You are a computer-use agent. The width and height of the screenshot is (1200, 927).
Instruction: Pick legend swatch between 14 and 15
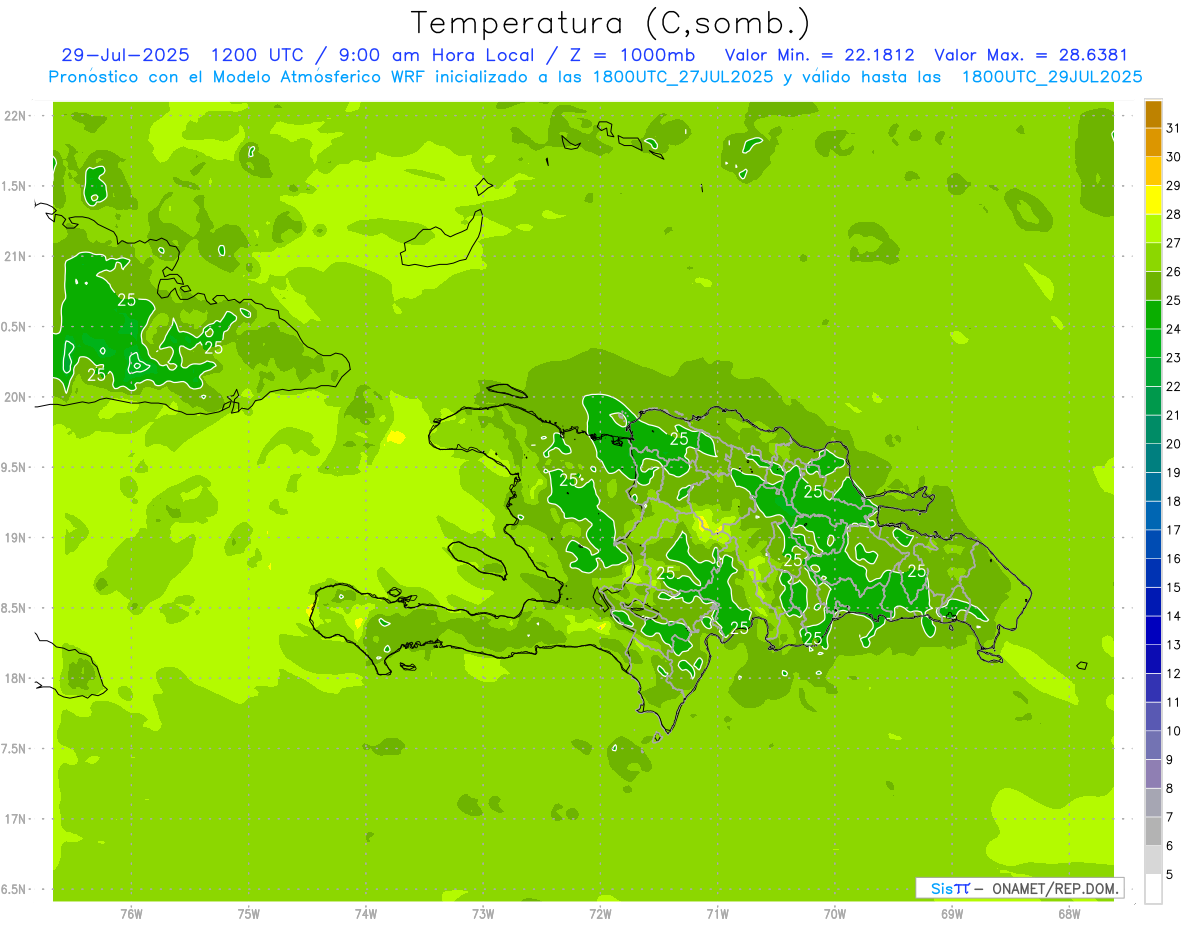(x=1153, y=601)
